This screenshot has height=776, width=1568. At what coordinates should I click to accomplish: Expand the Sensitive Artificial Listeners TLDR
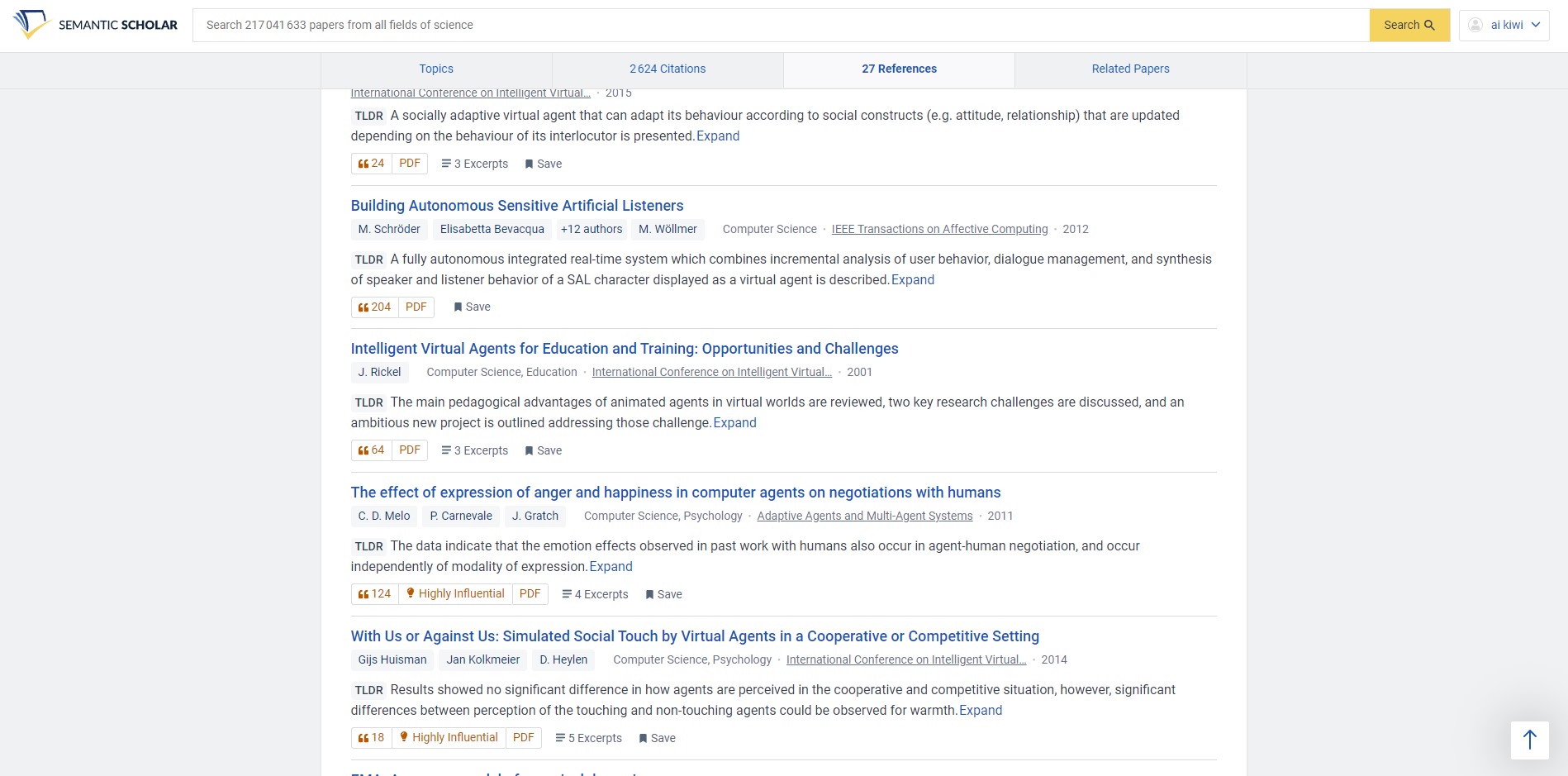tap(913, 280)
